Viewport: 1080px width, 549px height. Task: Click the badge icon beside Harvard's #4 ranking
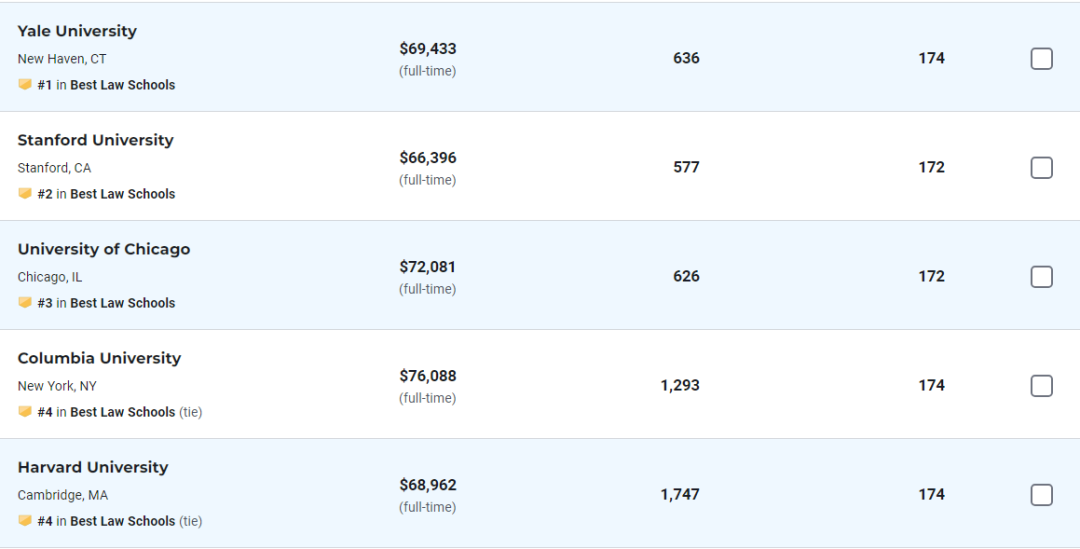[x=25, y=521]
